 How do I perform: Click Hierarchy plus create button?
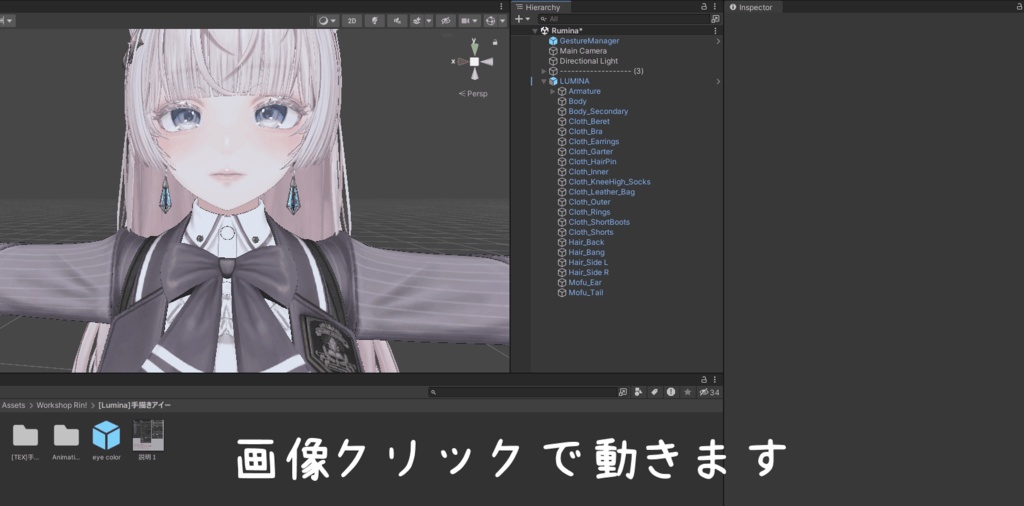tap(522, 19)
